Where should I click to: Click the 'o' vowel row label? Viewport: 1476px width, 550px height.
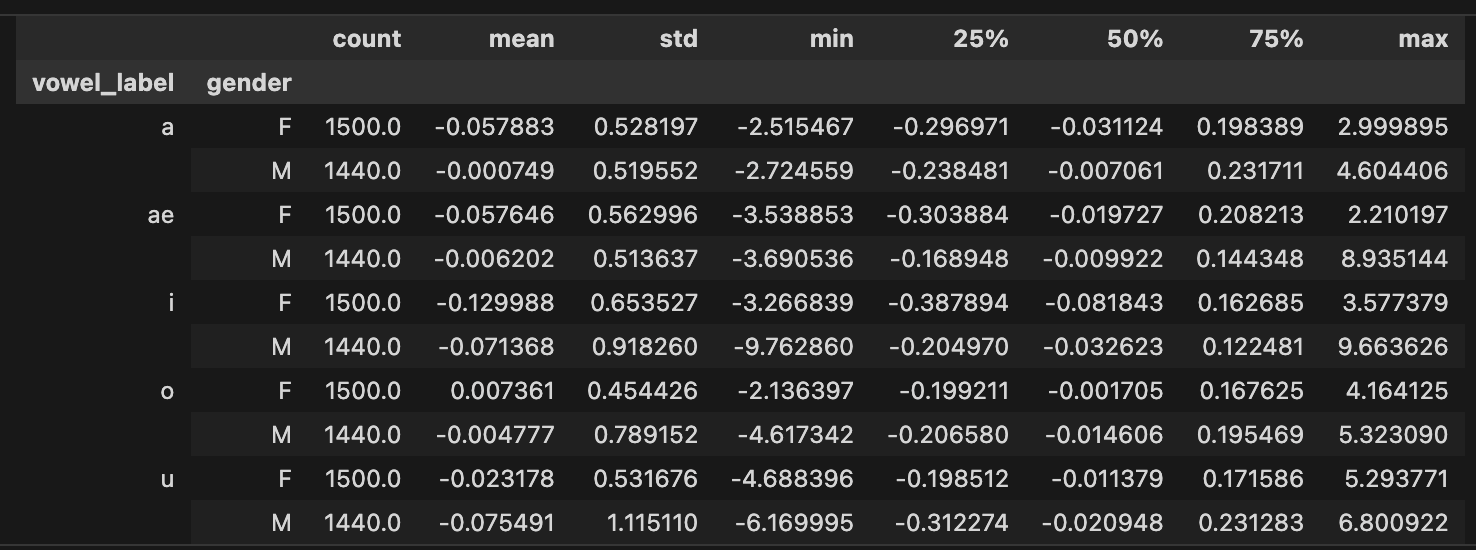[167, 391]
